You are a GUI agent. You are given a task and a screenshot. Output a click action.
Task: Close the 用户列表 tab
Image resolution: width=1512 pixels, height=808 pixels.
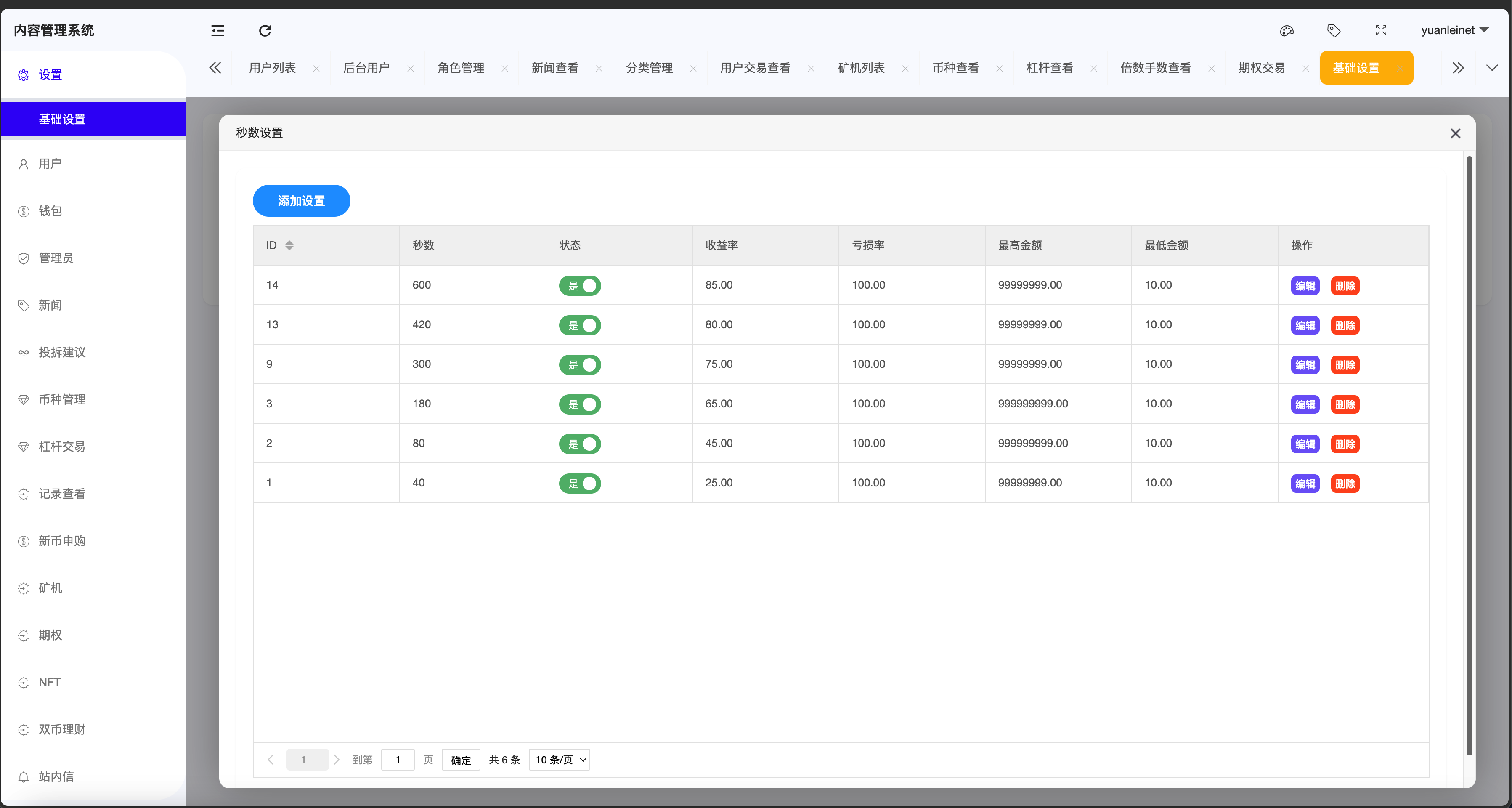pyautogui.click(x=316, y=69)
